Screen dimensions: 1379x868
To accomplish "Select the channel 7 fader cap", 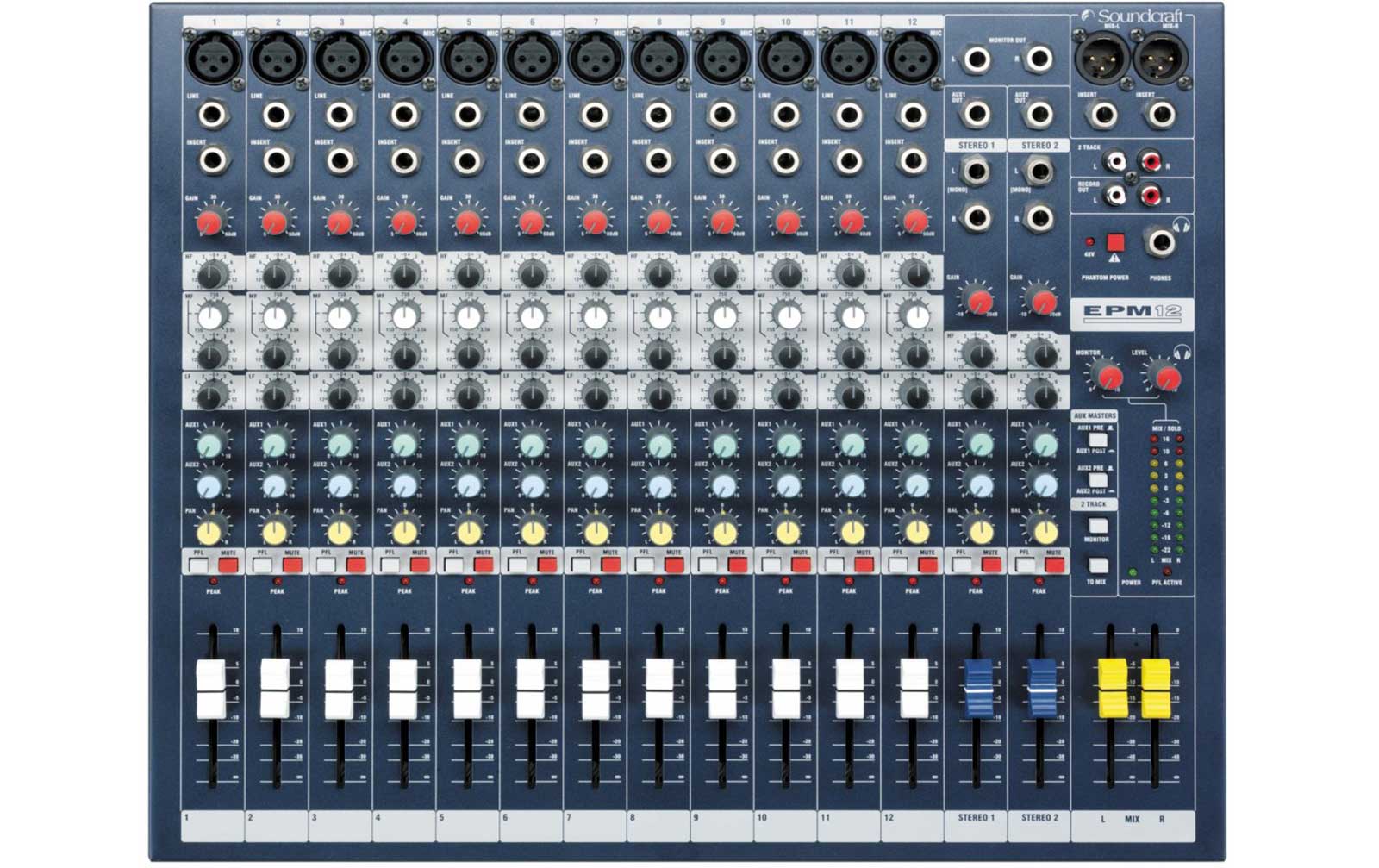I will [595, 690].
